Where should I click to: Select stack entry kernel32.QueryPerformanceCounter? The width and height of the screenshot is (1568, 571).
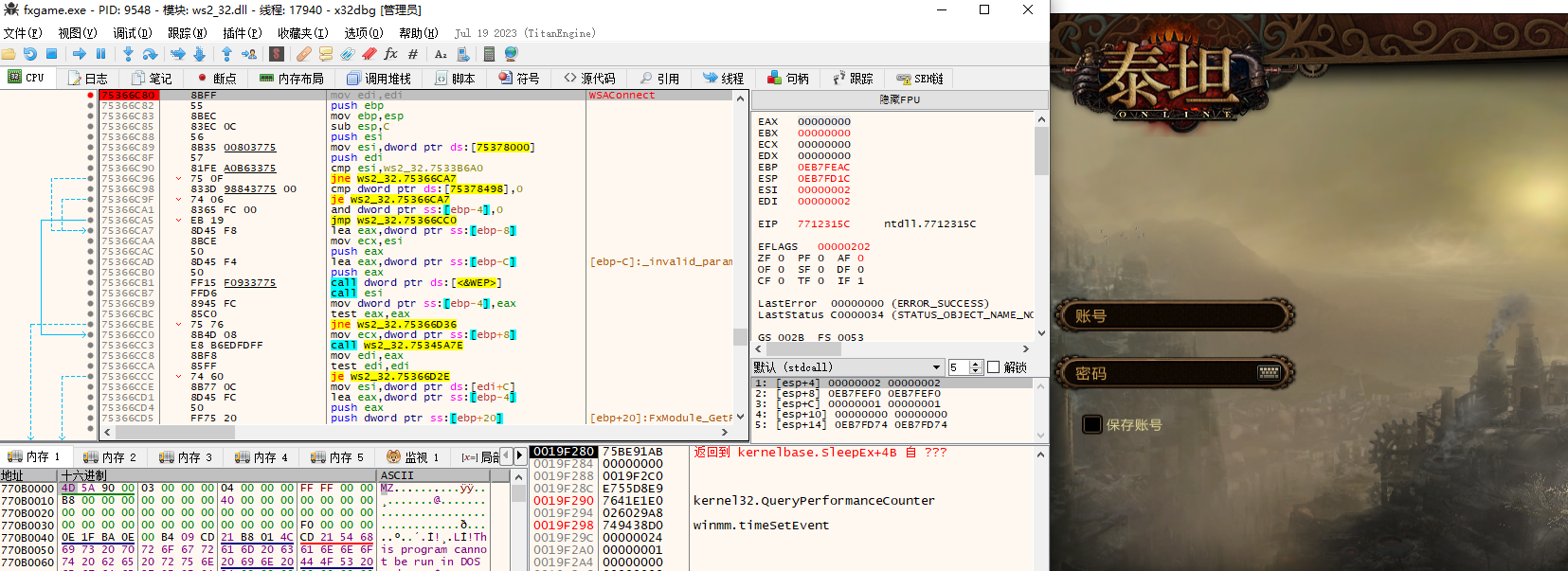tap(814, 501)
